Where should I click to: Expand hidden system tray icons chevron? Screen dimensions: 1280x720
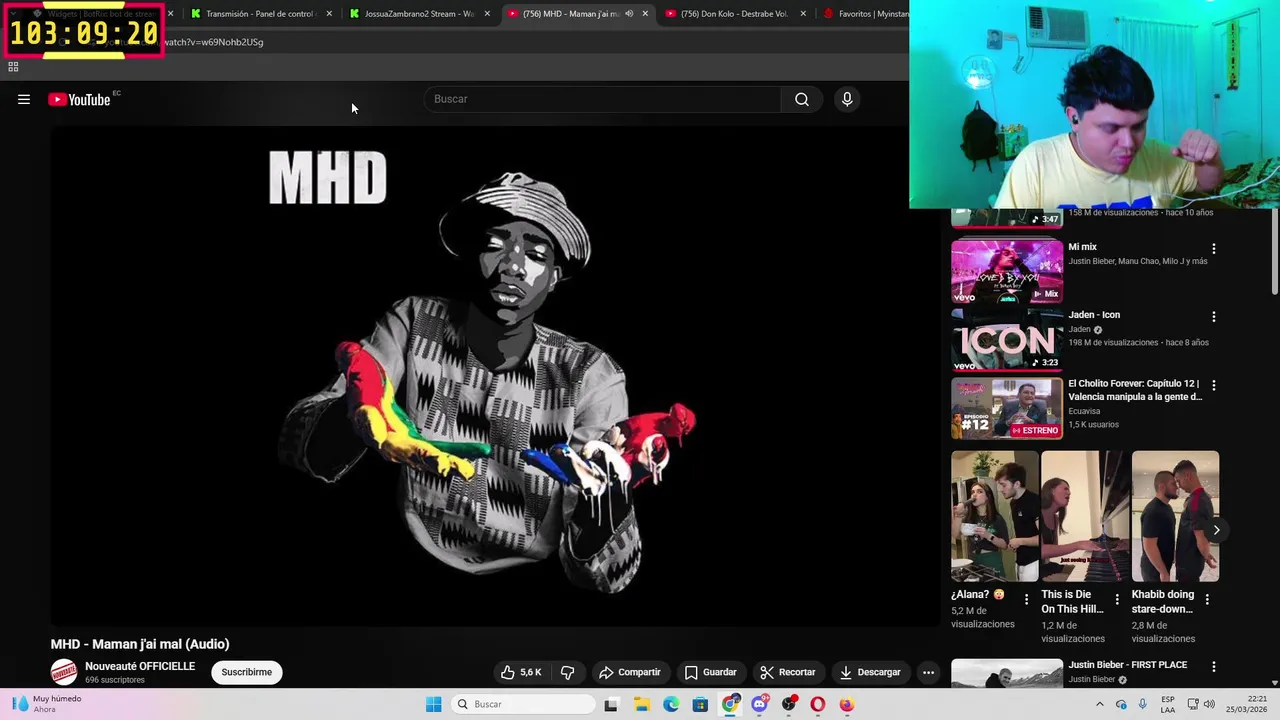pos(1099,704)
